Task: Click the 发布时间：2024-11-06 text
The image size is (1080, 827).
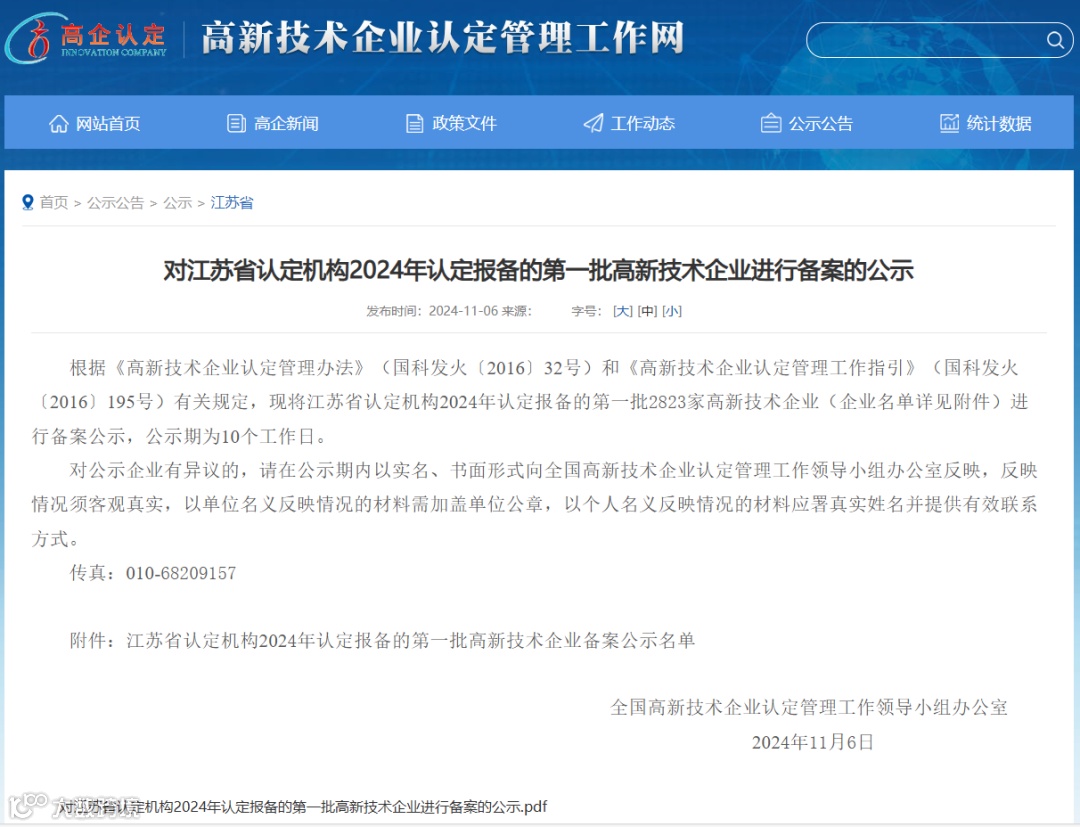Action: (432, 311)
